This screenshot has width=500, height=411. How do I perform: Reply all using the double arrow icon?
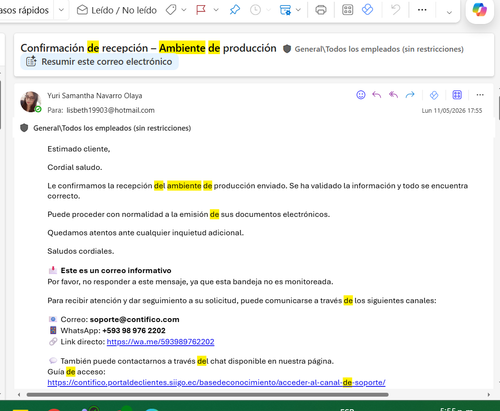[x=393, y=95]
